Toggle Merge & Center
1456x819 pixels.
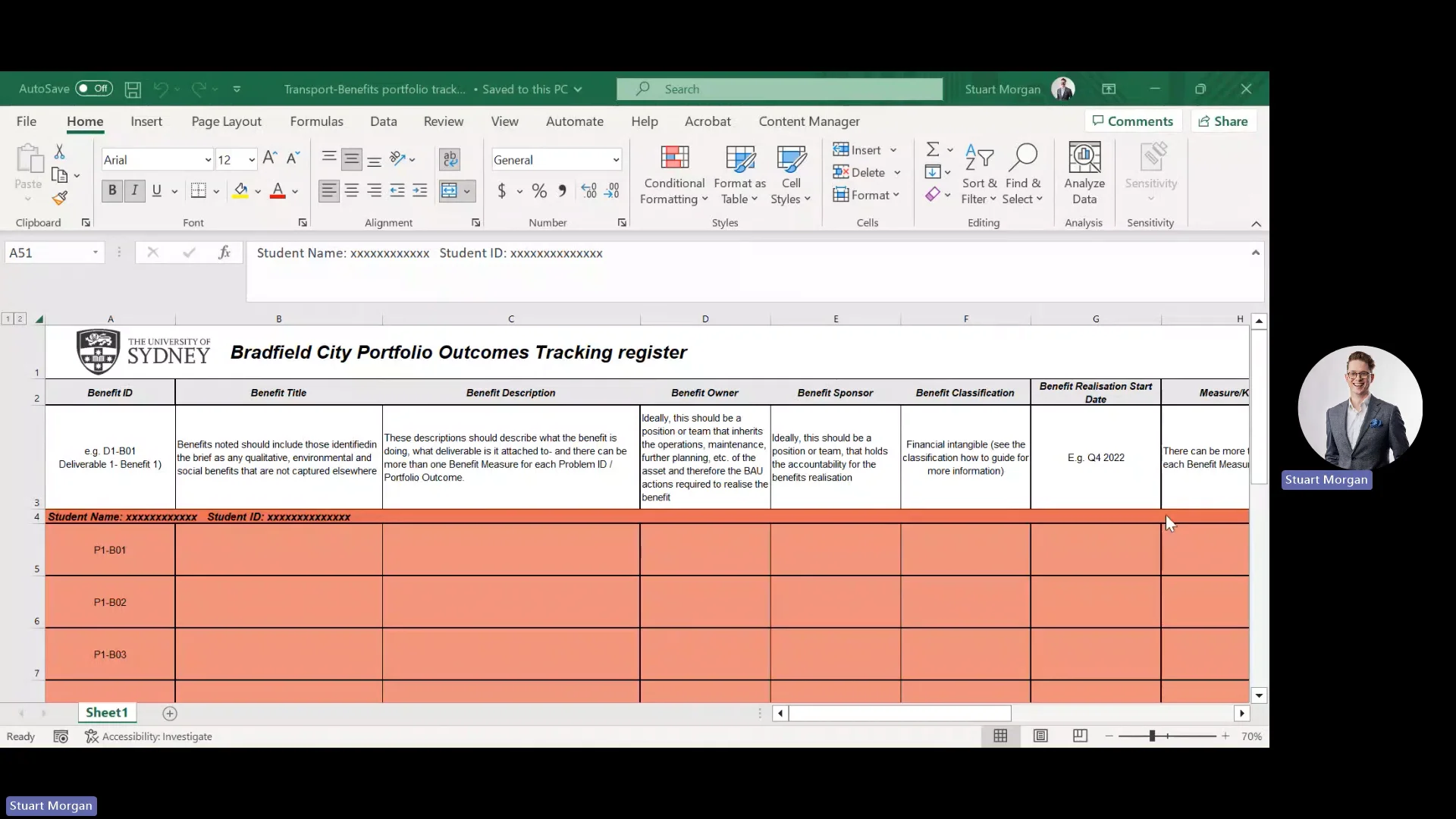coord(451,190)
